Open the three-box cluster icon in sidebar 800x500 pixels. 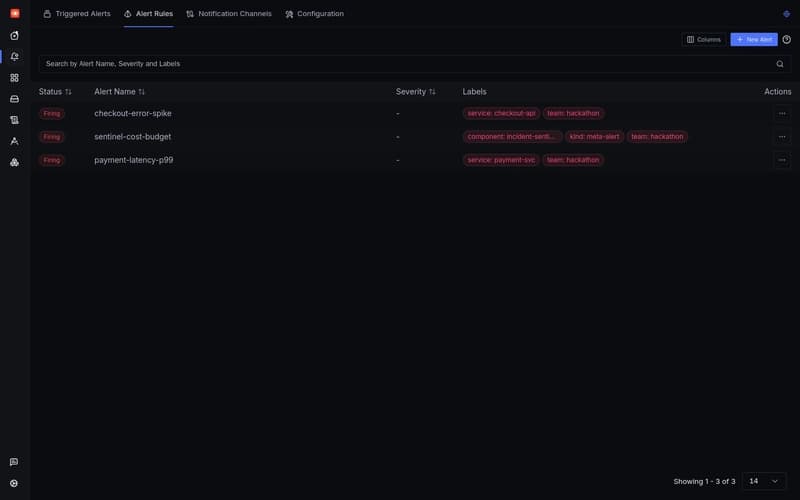click(14, 162)
